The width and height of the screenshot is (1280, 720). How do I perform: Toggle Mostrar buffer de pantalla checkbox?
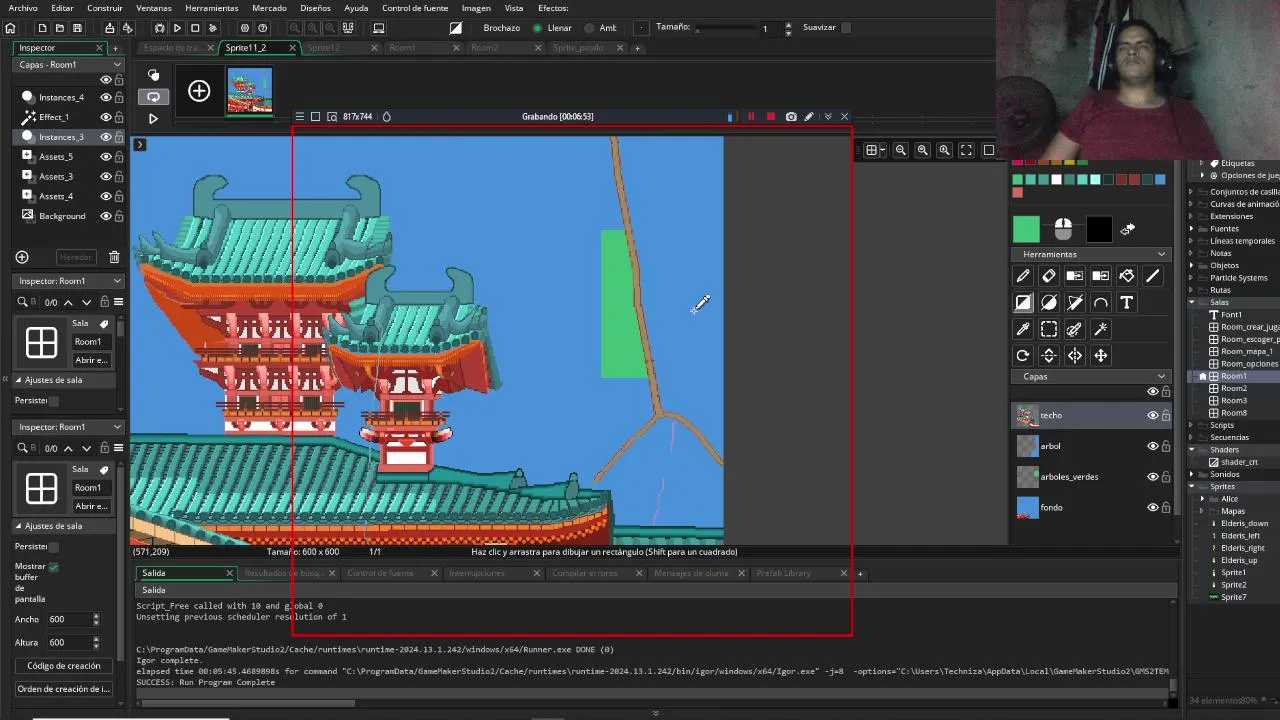click(54, 567)
